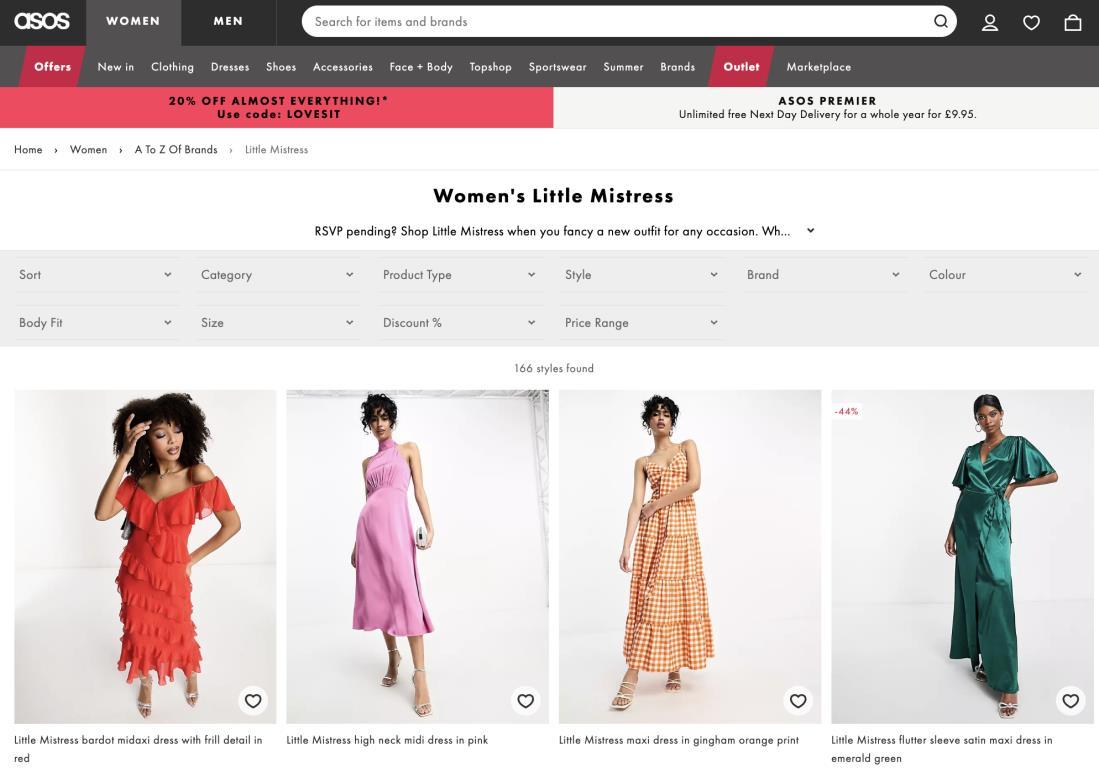
Task: Click the maxi dress in gingham orange print title
Action: tap(678, 740)
